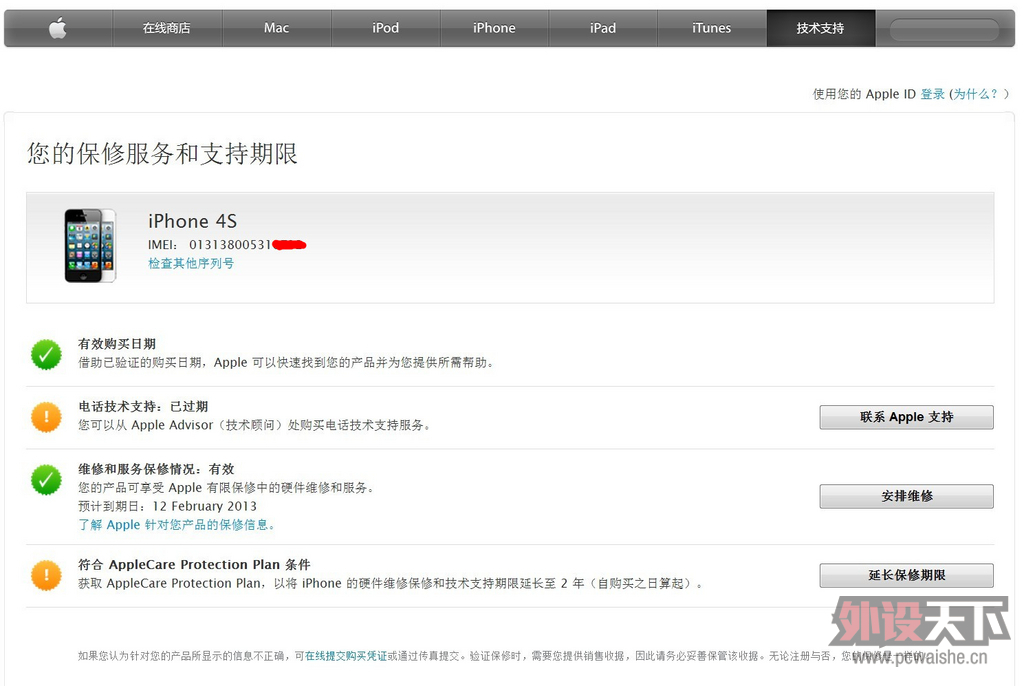Viewport: 1024px width, 686px height.
Task: Click the 预计到期日：12 February 2013 text
Action: (x=167, y=506)
